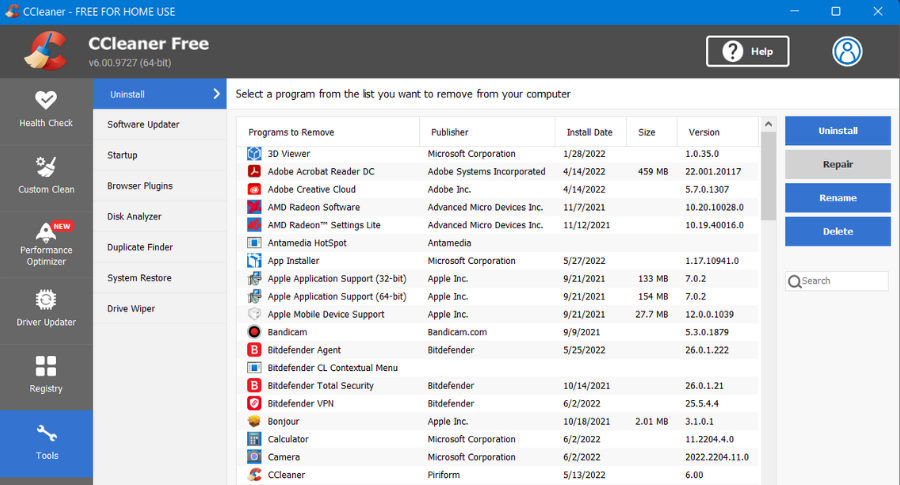The width and height of the screenshot is (900, 485).
Task: Open the Software Updater tab
Action: click(160, 125)
